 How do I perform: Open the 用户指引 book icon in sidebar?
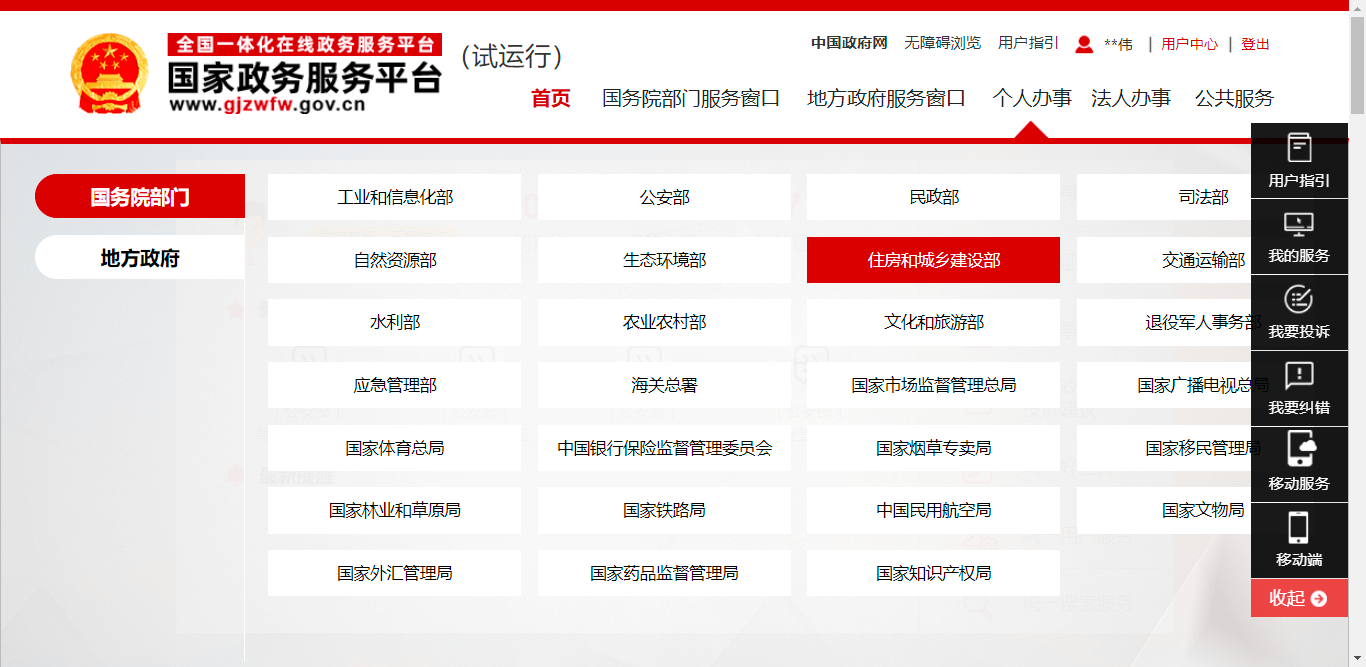click(x=1299, y=148)
